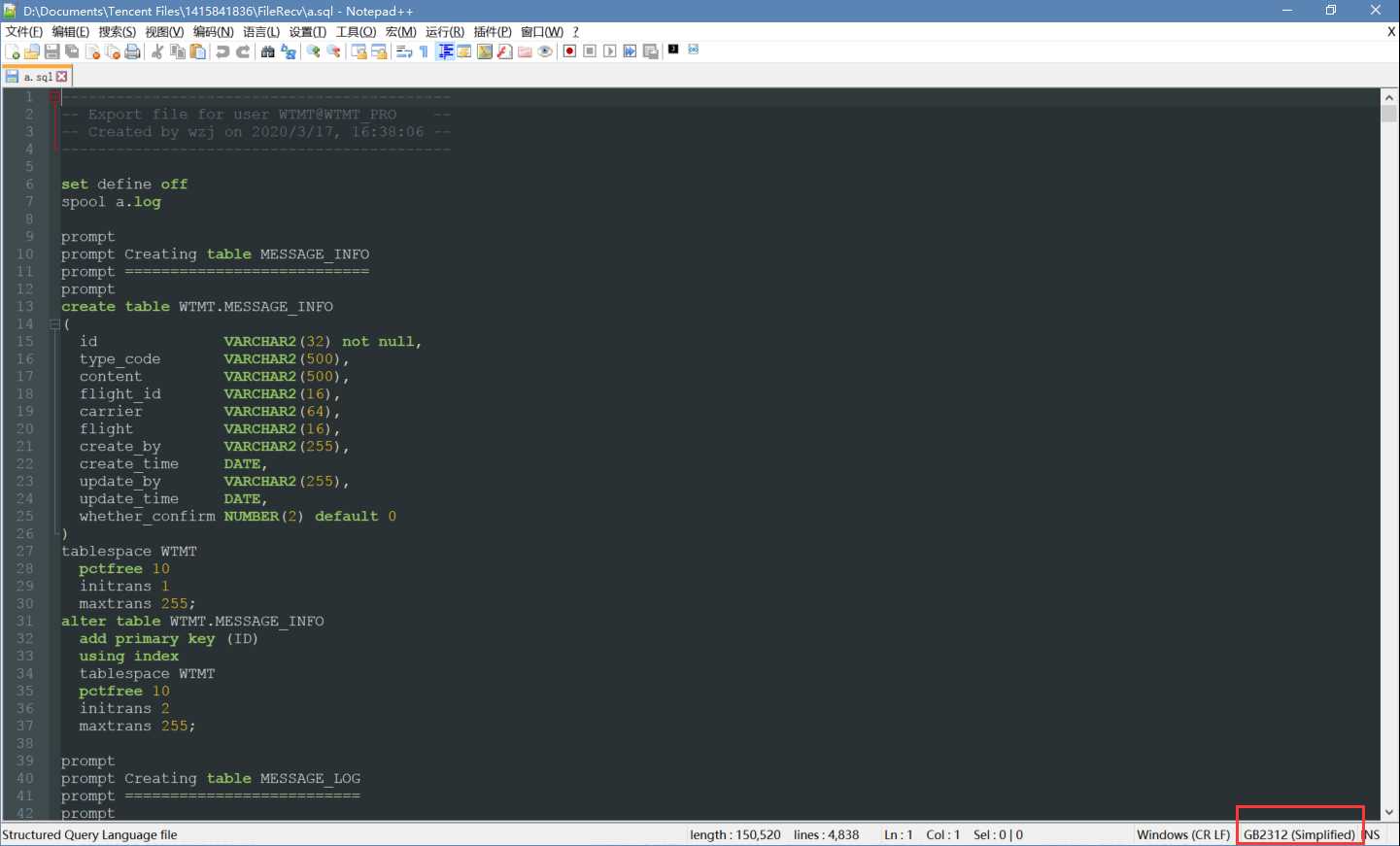The image size is (1400, 846).
Task: Open the user-defined language dialog icon
Action: (464, 51)
